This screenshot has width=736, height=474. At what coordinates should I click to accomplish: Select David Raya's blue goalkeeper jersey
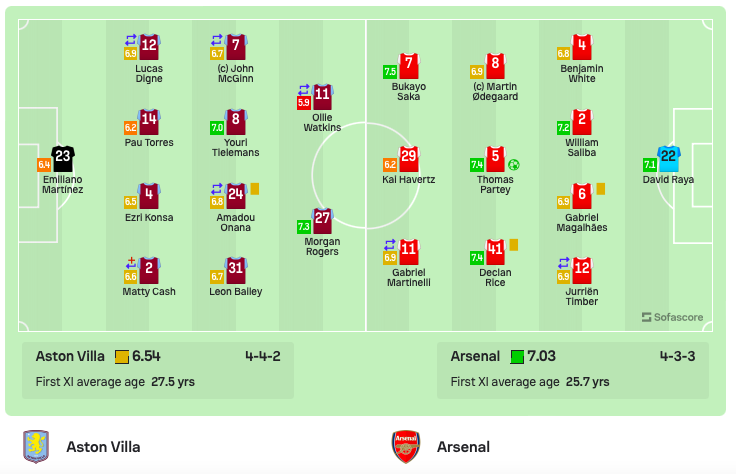(668, 159)
